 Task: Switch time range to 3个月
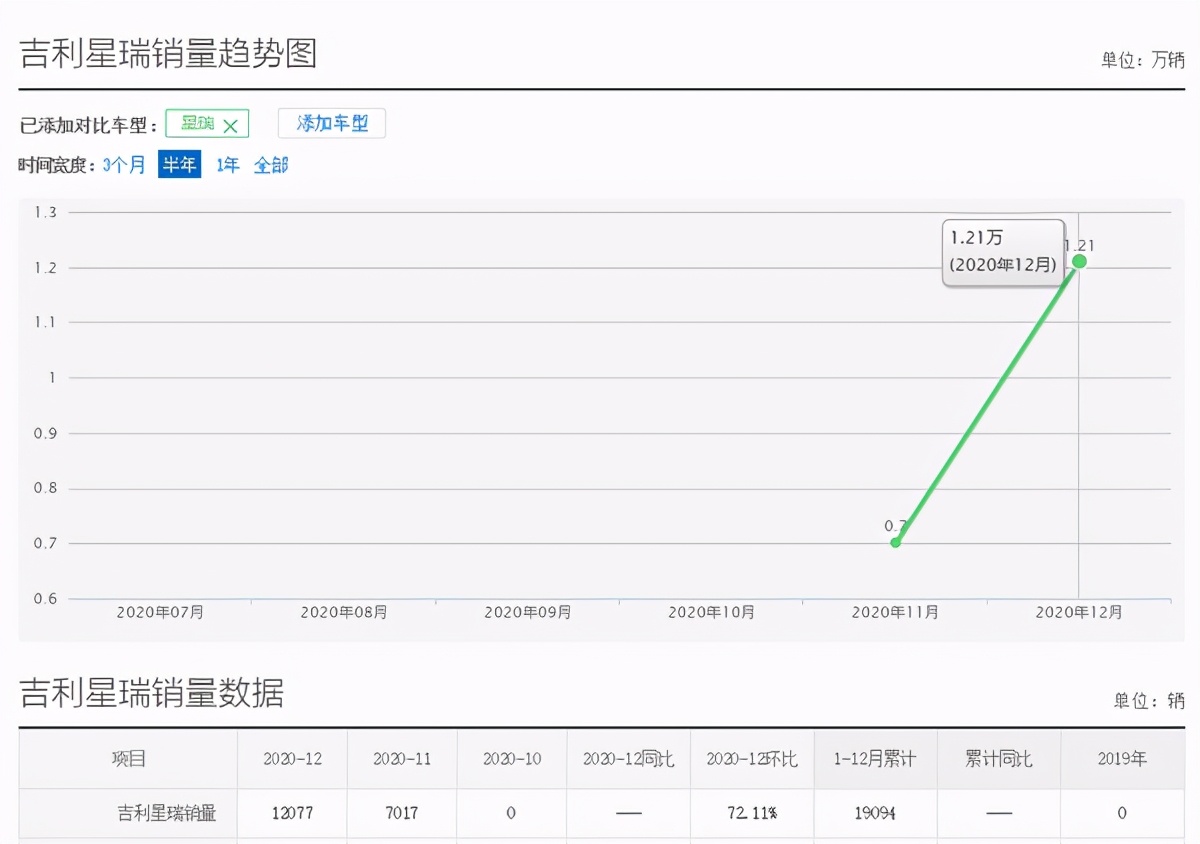[124, 165]
